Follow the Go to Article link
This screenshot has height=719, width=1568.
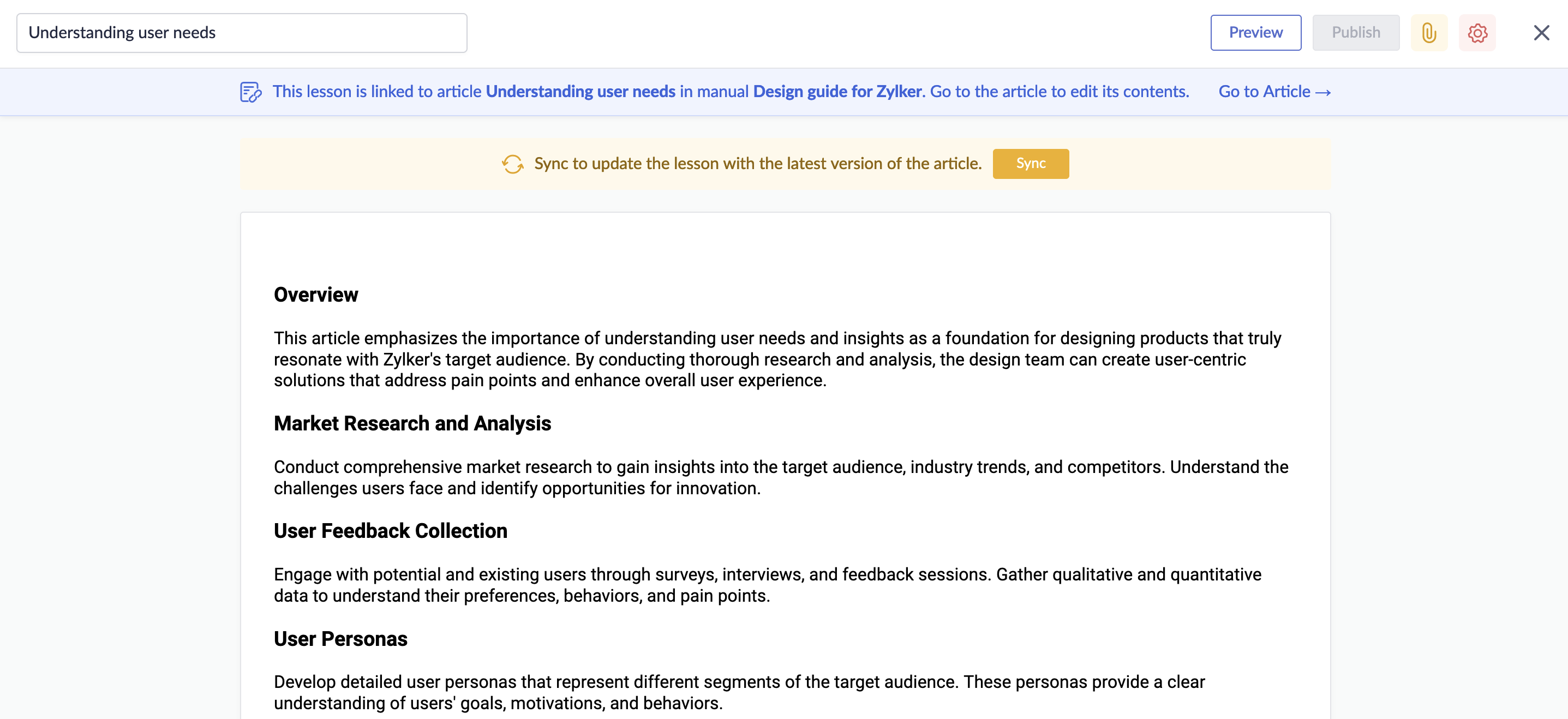tap(1274, 92)
